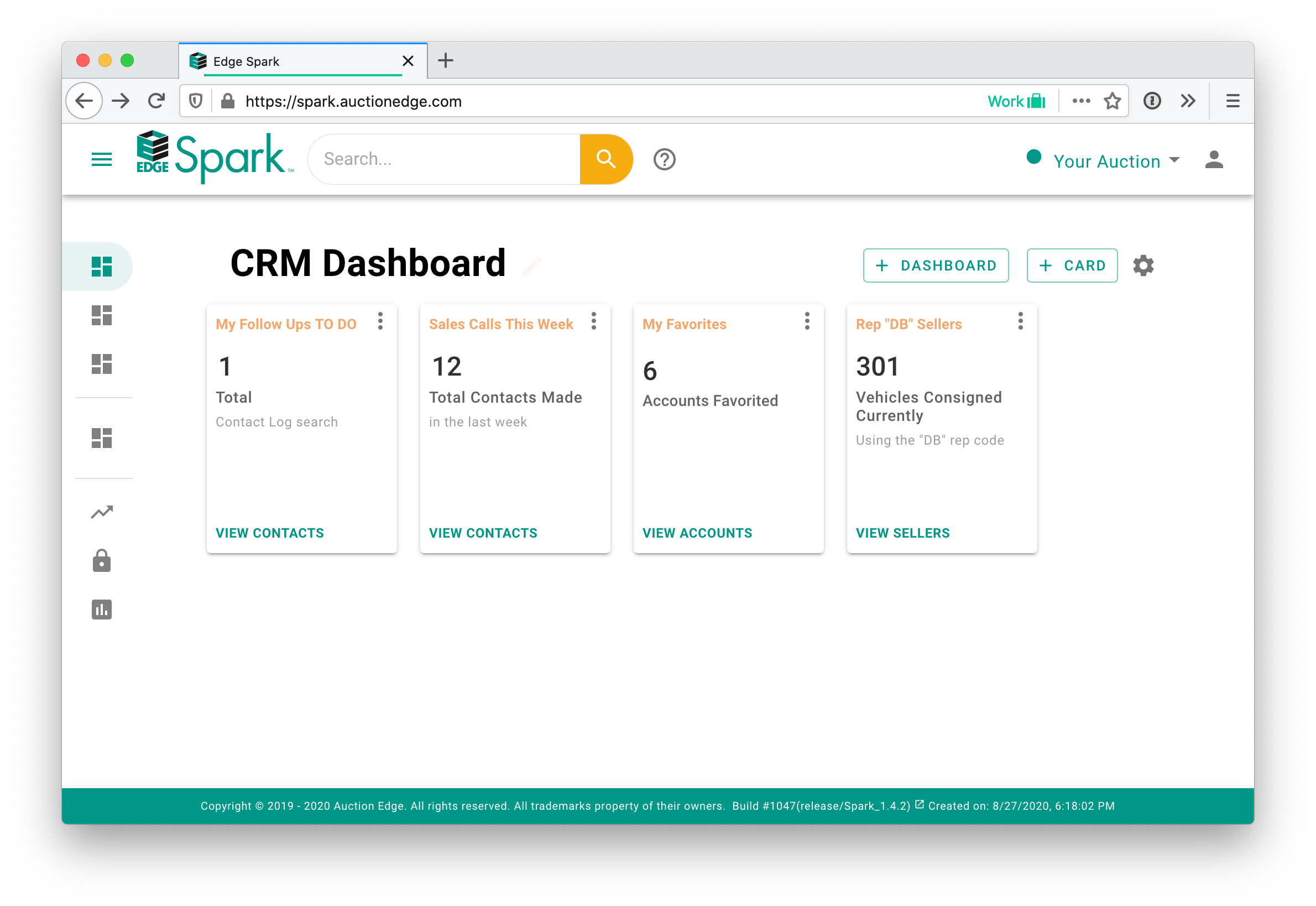Open the trending line chart sidebar icon
Screen dimensions: 1316x906
point(102,512)
